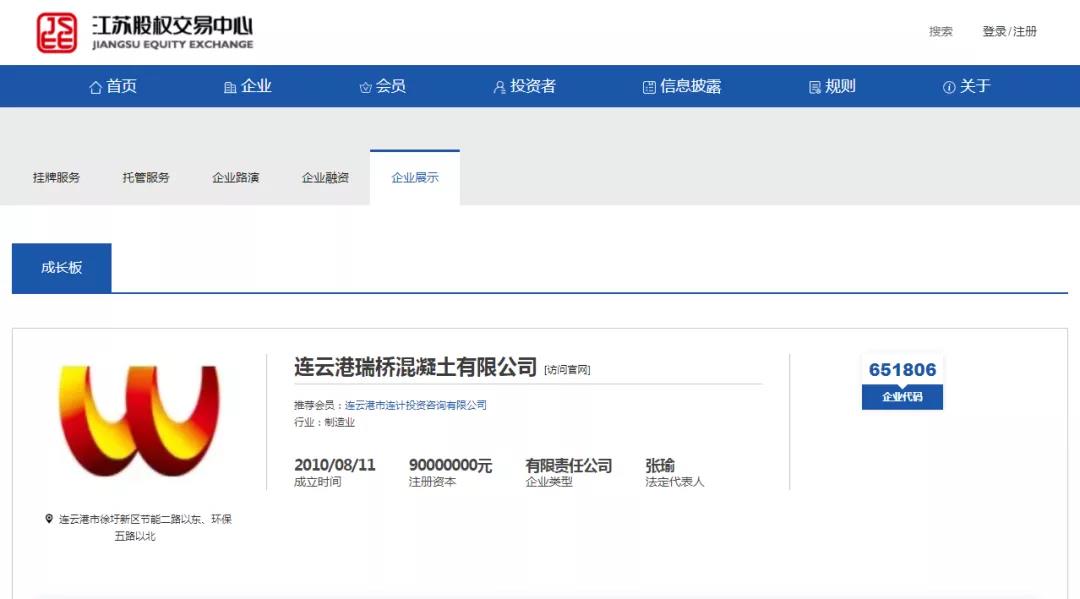Visit the company's 访问官网 link
The width and height of the screenshot is (1080, 599).
[x=567, y=370]
